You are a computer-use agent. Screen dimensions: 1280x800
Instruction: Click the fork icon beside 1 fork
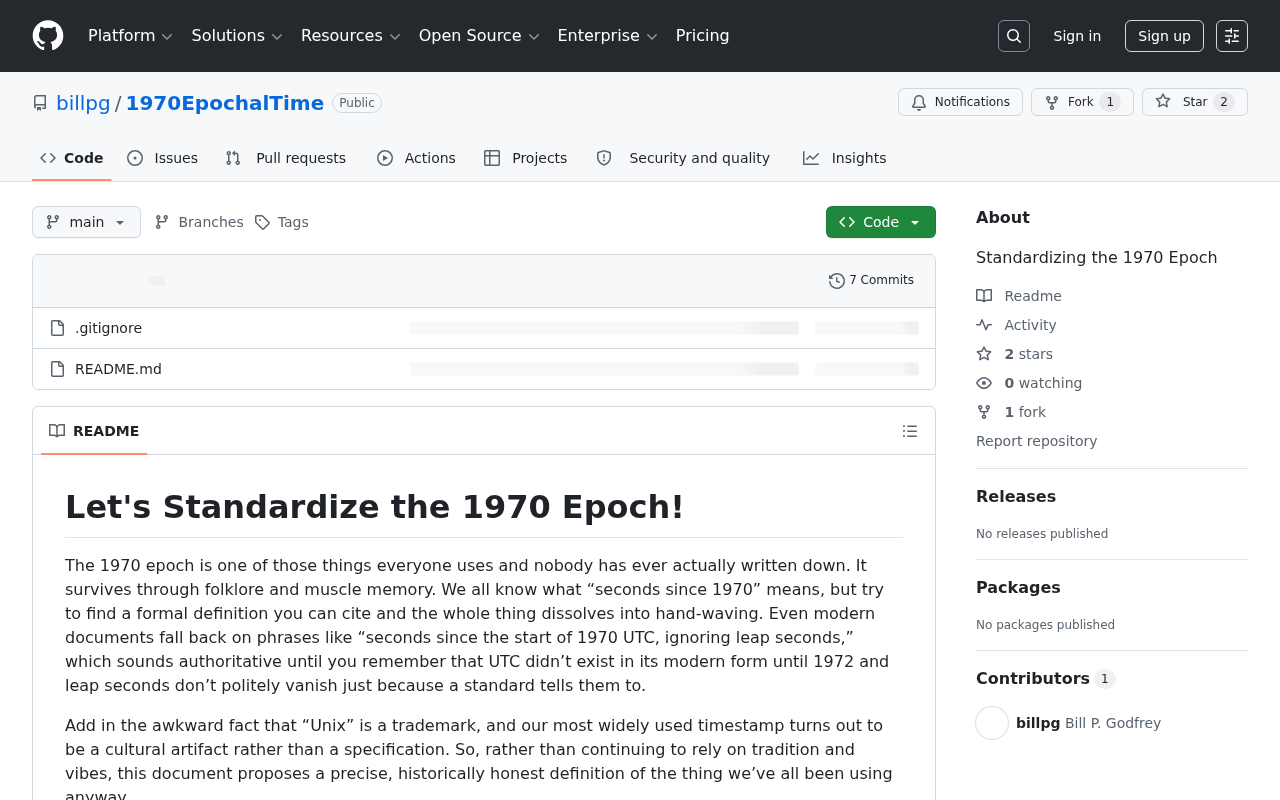pyautogui.click(x=984, y=412)
